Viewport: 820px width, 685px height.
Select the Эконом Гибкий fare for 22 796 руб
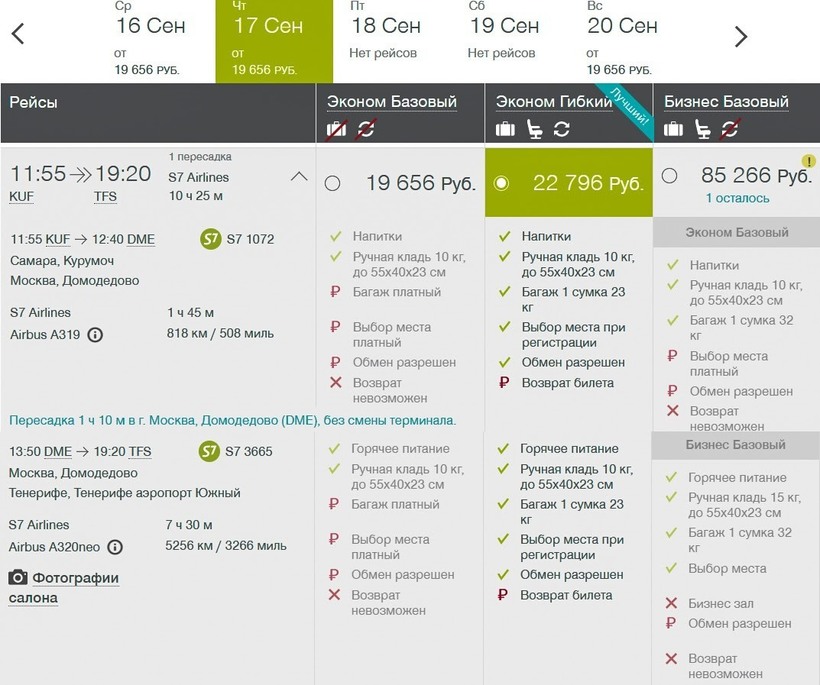(502, 183)
